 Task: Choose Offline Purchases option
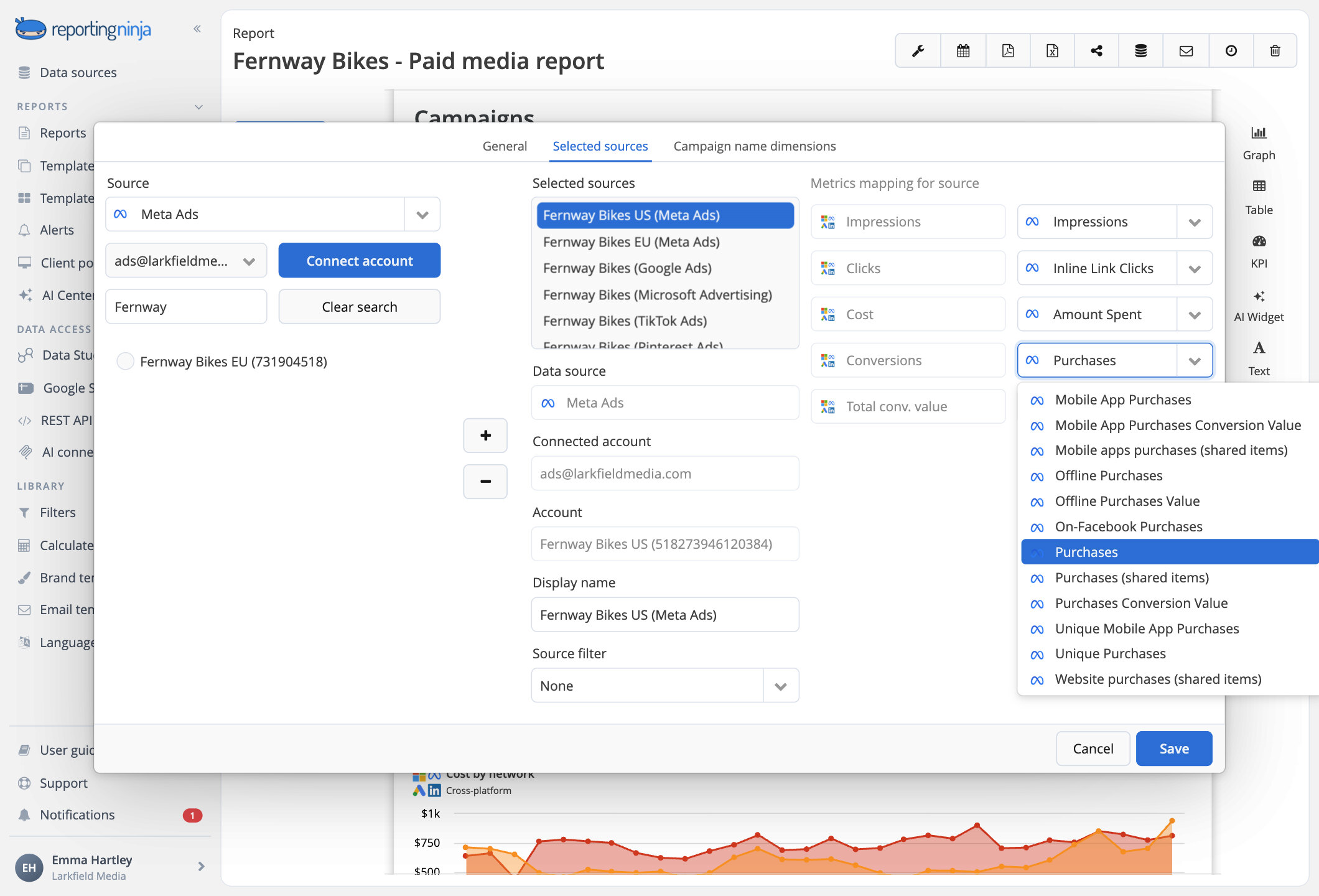(1170, 475)
